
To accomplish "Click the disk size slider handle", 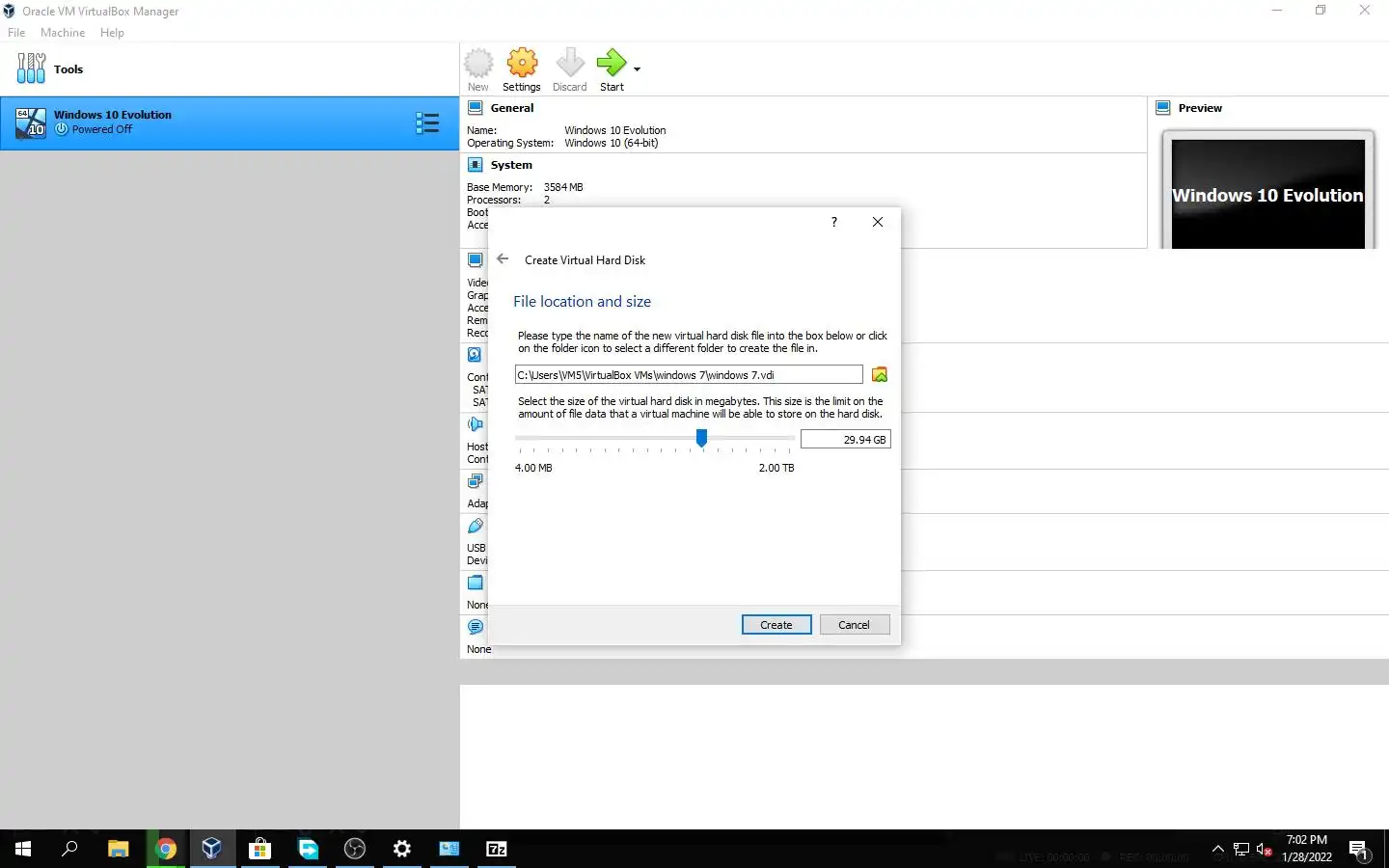I will click(701, 439).
